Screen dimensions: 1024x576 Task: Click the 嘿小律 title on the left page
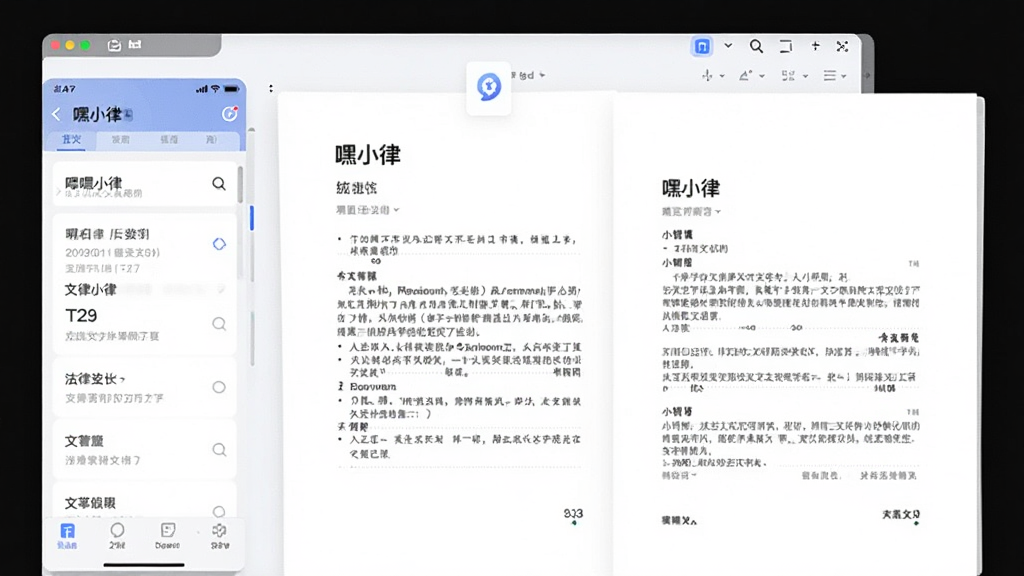tap(368, 155)
